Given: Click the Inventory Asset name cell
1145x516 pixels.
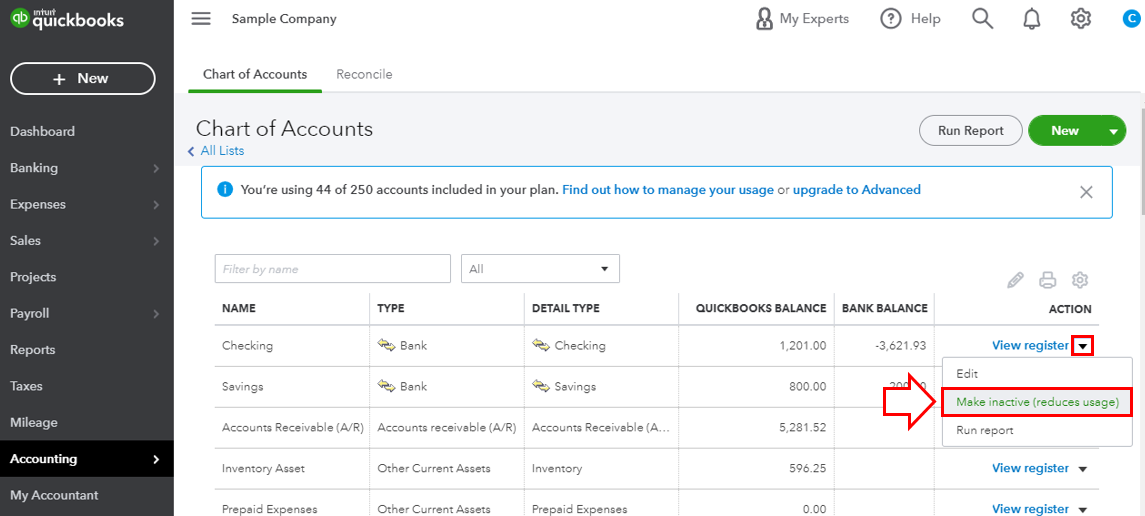Looking at the screenshot, I should tap(264, 469).
